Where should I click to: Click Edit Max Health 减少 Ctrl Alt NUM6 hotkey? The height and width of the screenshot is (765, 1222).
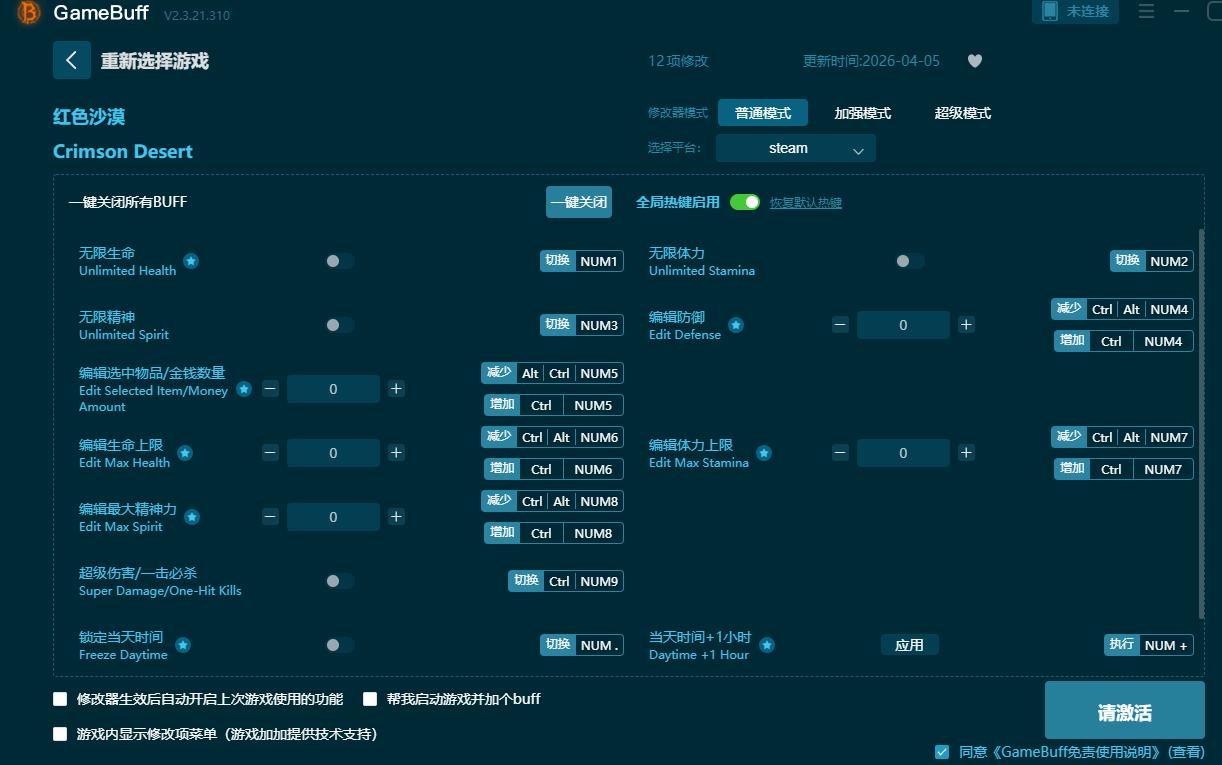tap(552, 437)
